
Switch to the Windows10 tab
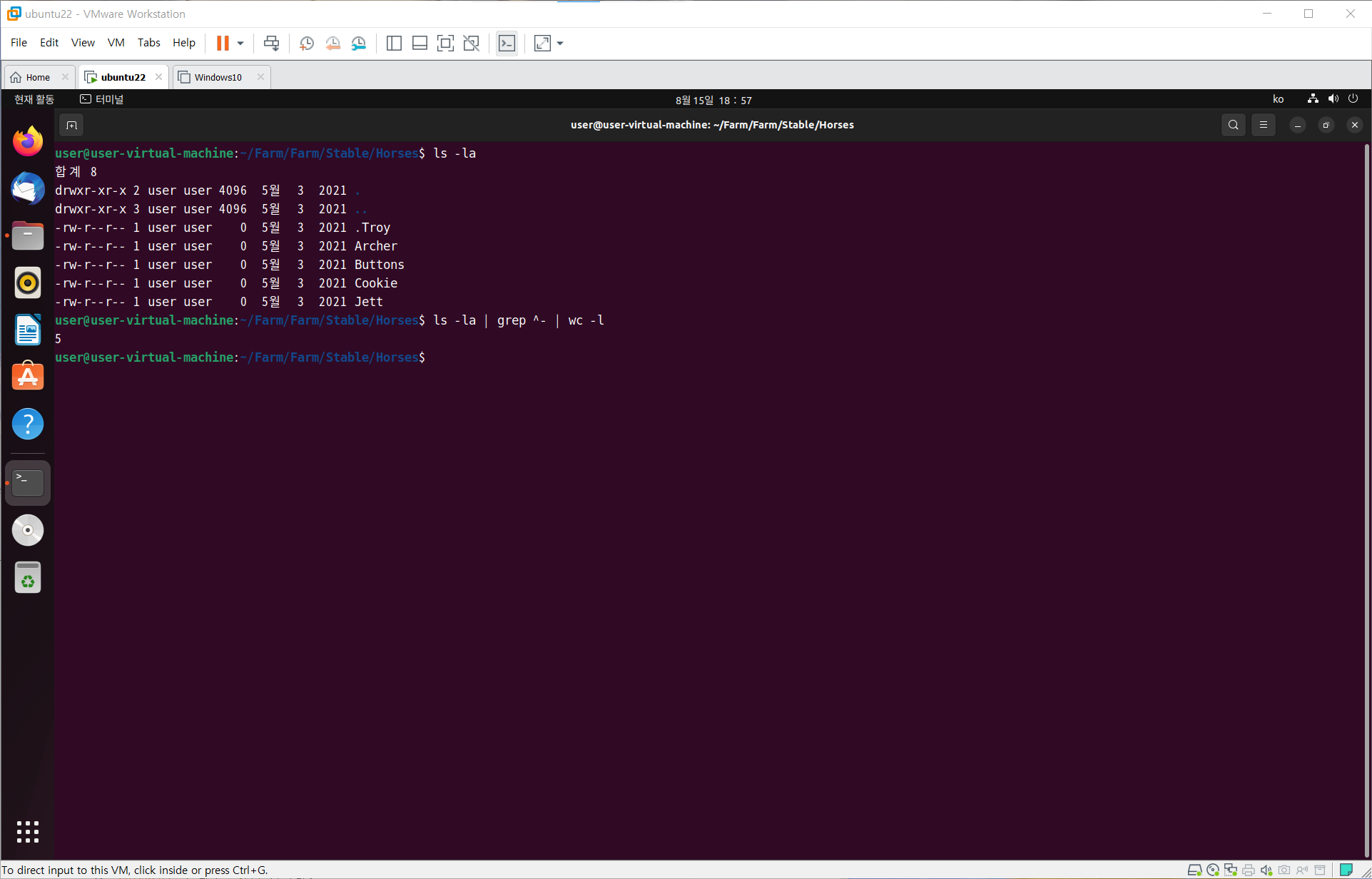click(218, 77)
